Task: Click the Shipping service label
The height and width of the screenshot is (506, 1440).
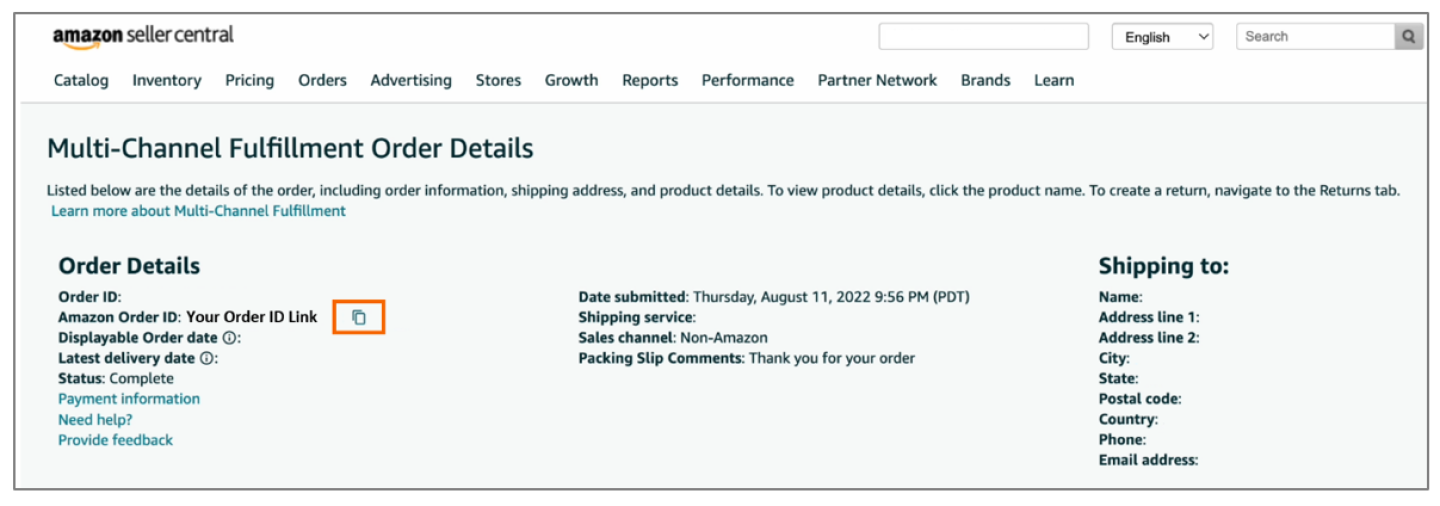Action: tap(636, 317)
